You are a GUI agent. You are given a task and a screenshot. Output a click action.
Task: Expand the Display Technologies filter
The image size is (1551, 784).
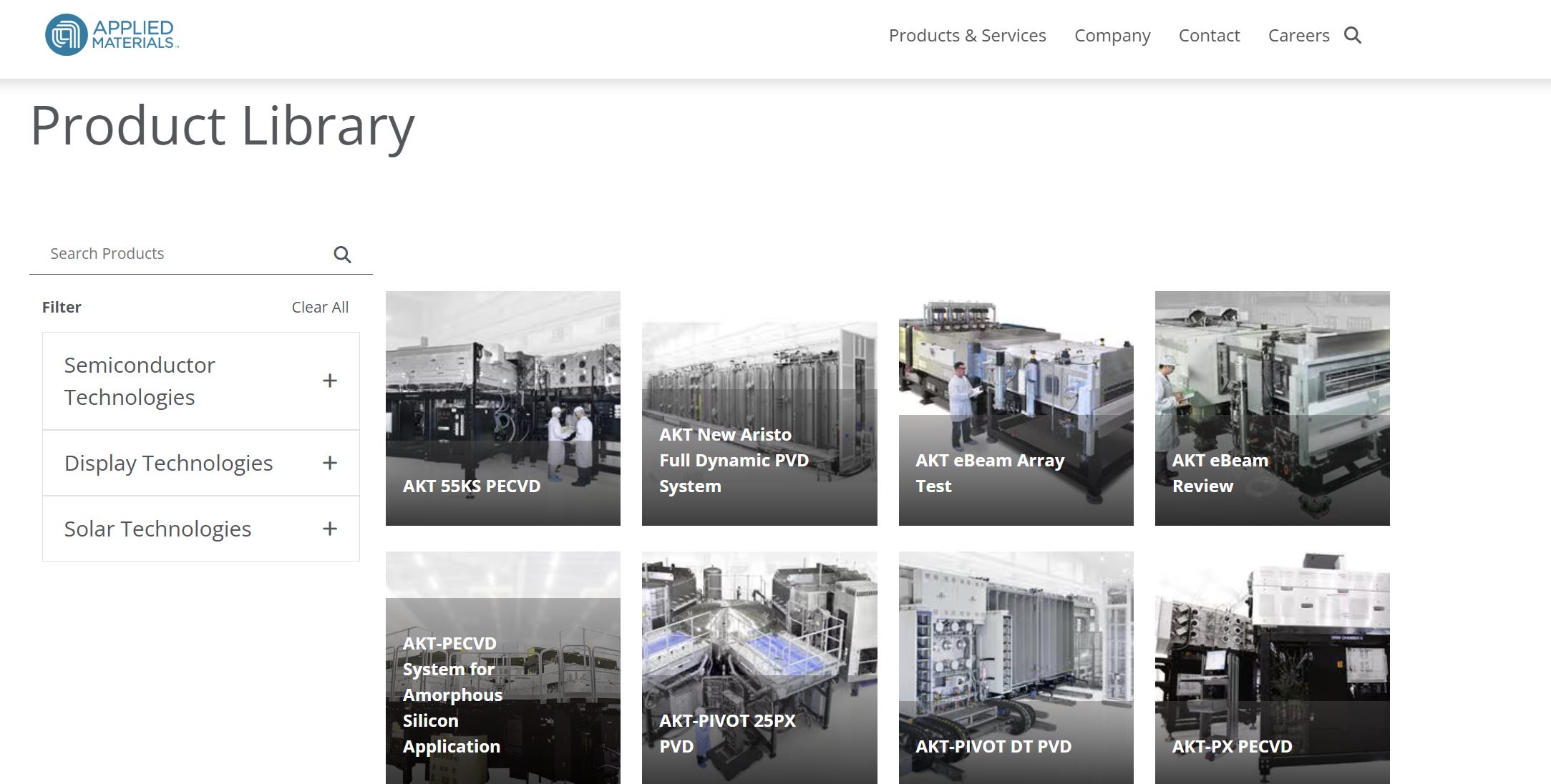(329, 463)
